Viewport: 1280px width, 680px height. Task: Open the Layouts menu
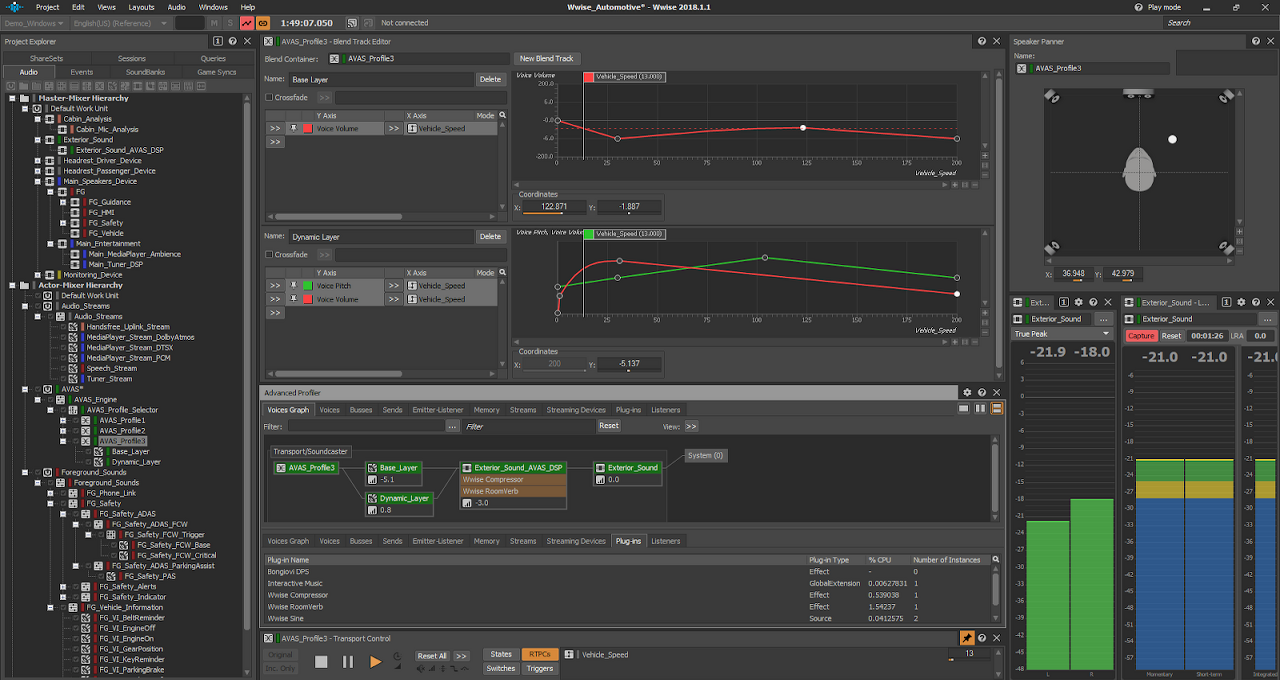[141, 7]
